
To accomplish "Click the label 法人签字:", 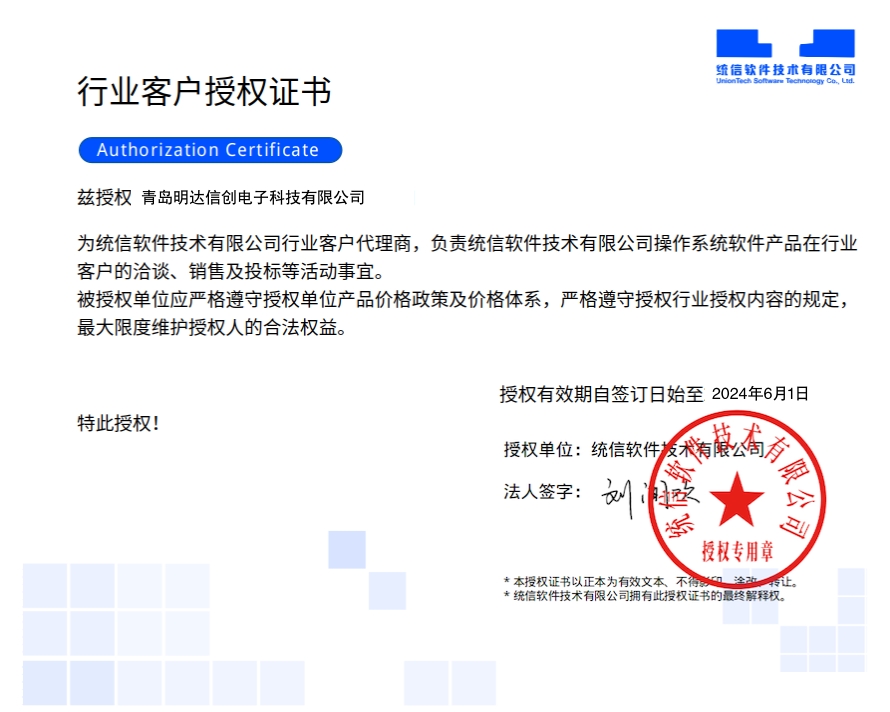I will click(543, 491).
